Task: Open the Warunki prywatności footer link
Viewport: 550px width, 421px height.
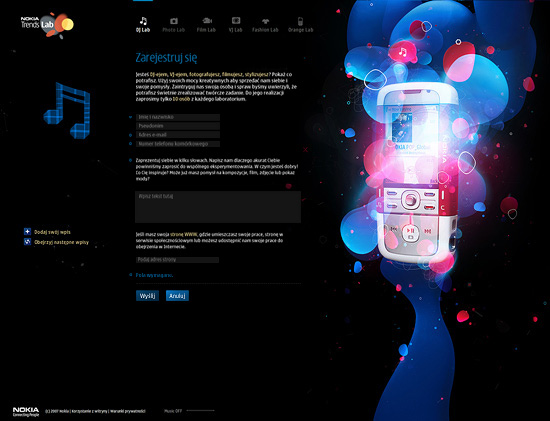Action: tap(128, 411)
